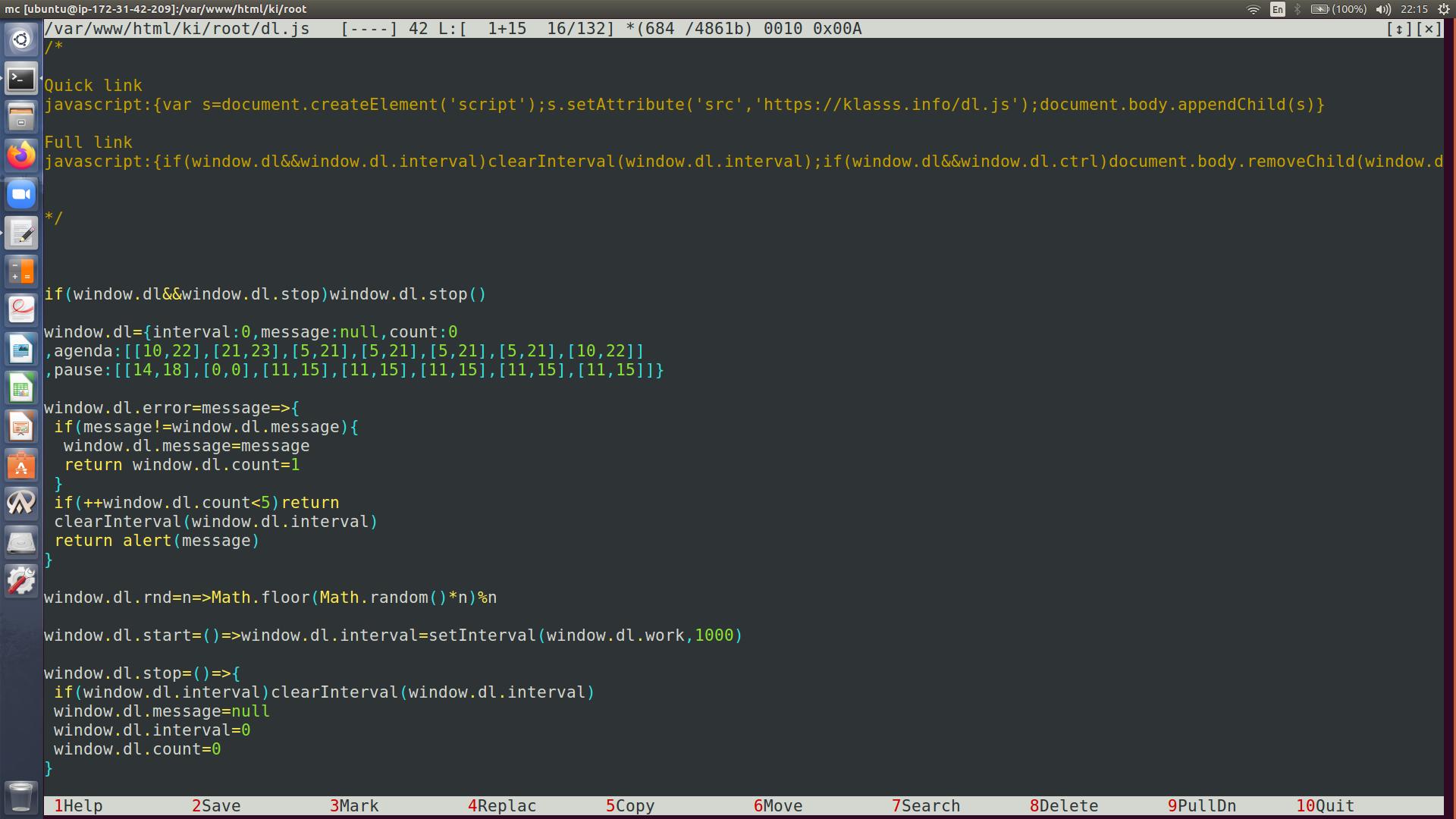Open the sound volume indicator
This screenshot has height=819, width=1456.
click(1383, 9)
